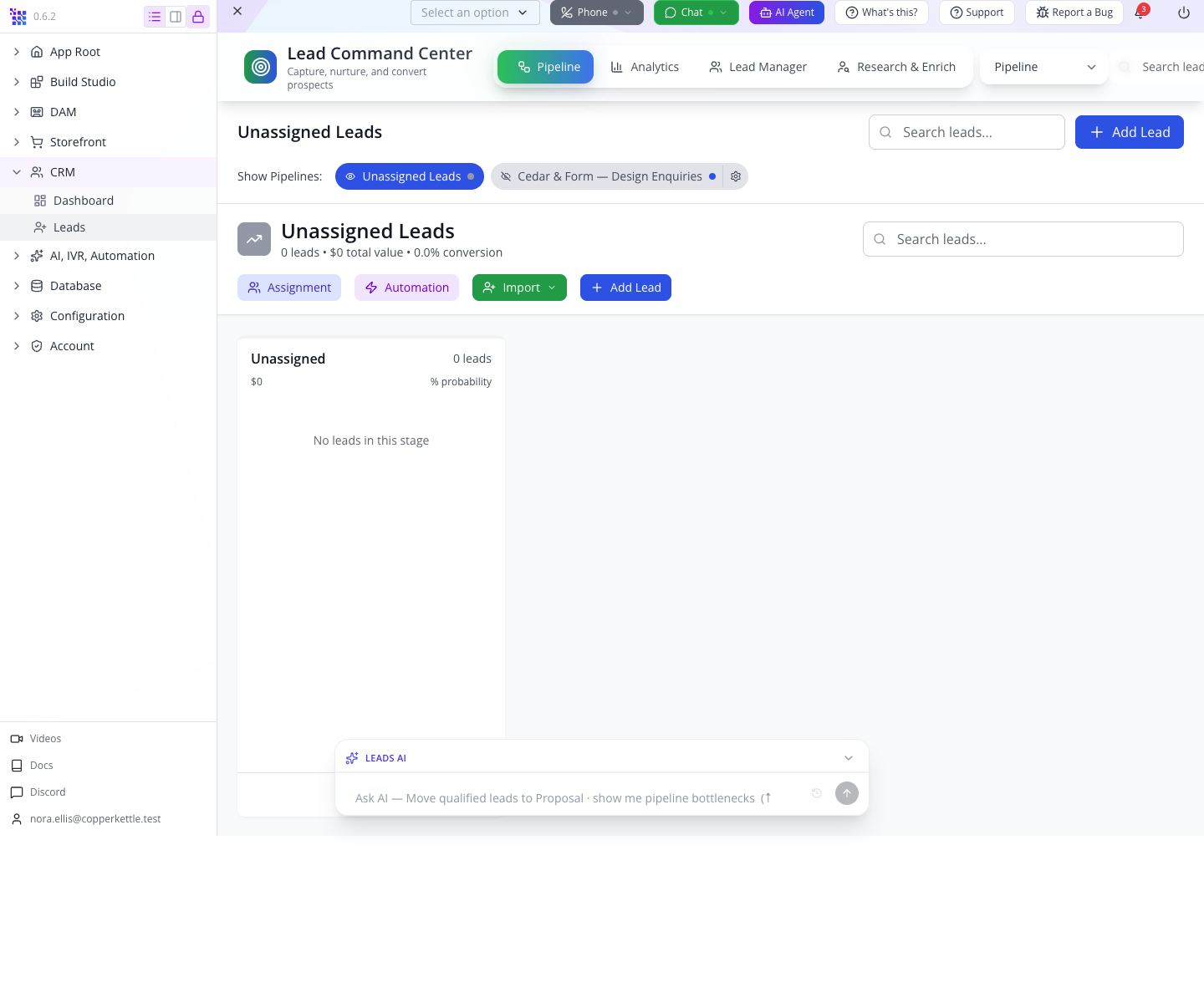The width and height of the screenshot is (1204, 1003).
Task: Click the gray trend icon beside Unassigned Leads
Action: [254, 239]
